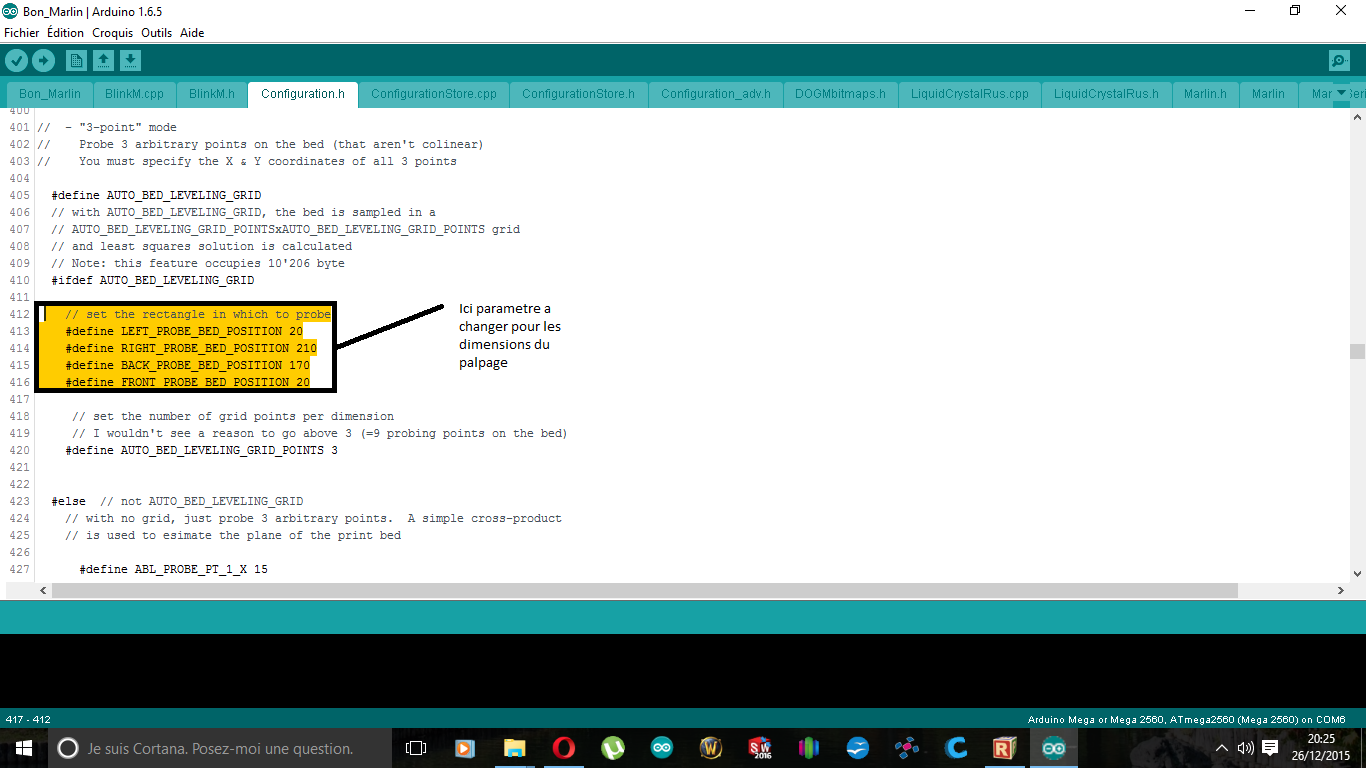Click the line '#define AUTO_BED_LEVELING_GRID'

coord(156,195)
